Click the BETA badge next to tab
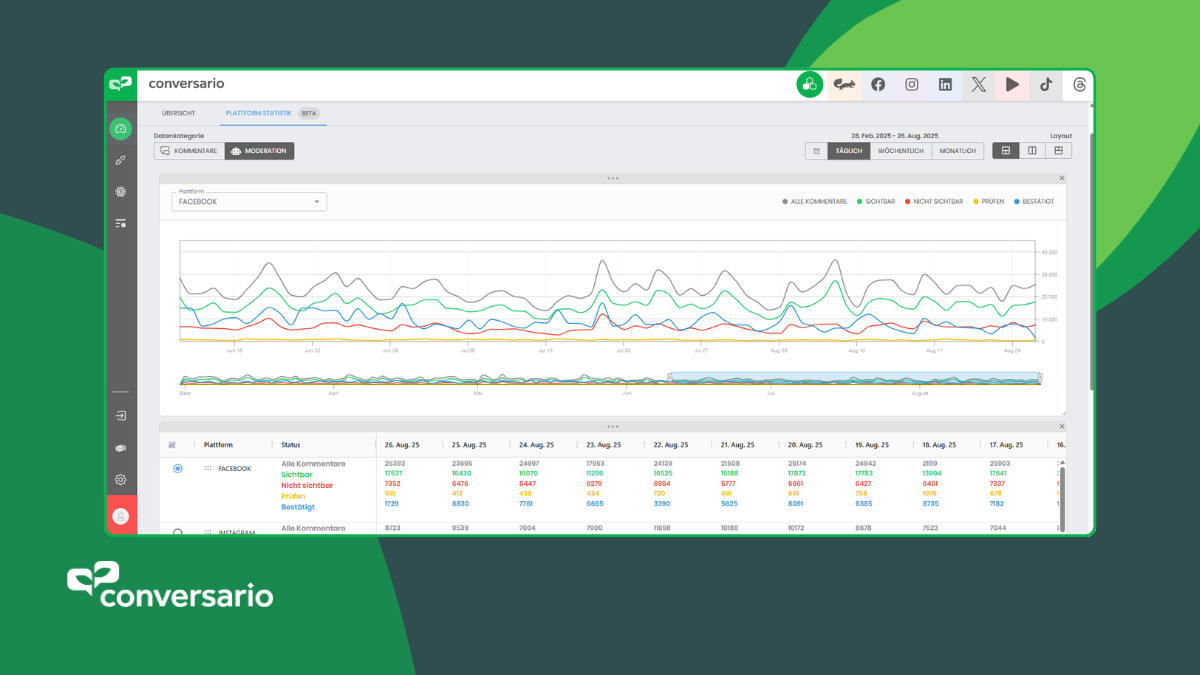 309,113
